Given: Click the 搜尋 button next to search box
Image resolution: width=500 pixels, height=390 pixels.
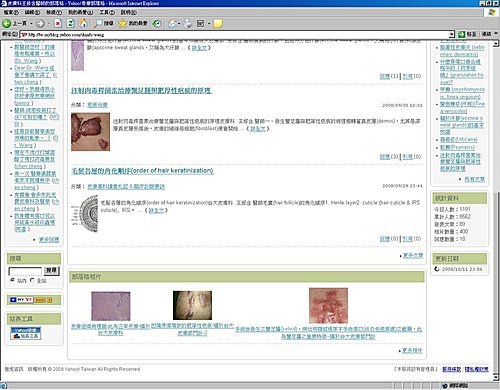Looking at the screenshot, I should (52, 270).
